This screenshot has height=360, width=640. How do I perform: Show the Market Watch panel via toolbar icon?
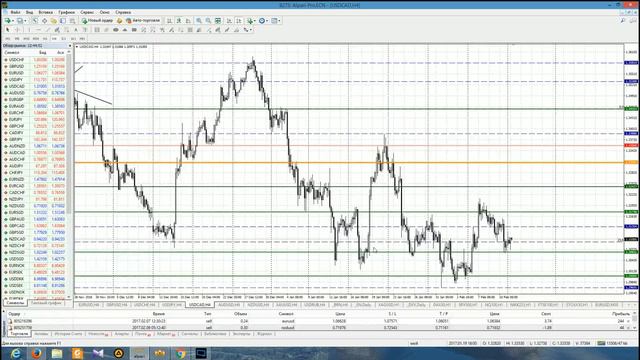35,20
